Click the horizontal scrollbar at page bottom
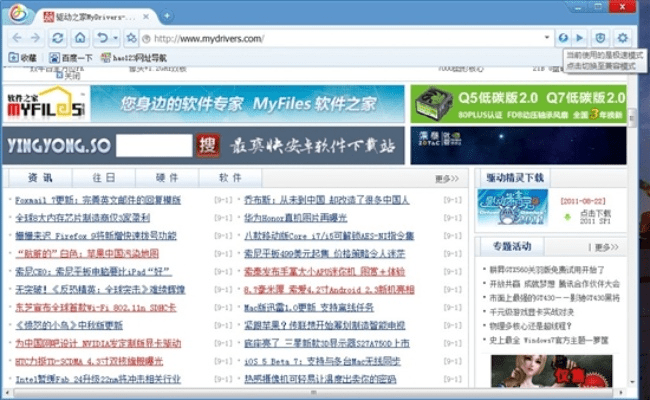Screen dimensions: 650x400 tap(313, 392)
